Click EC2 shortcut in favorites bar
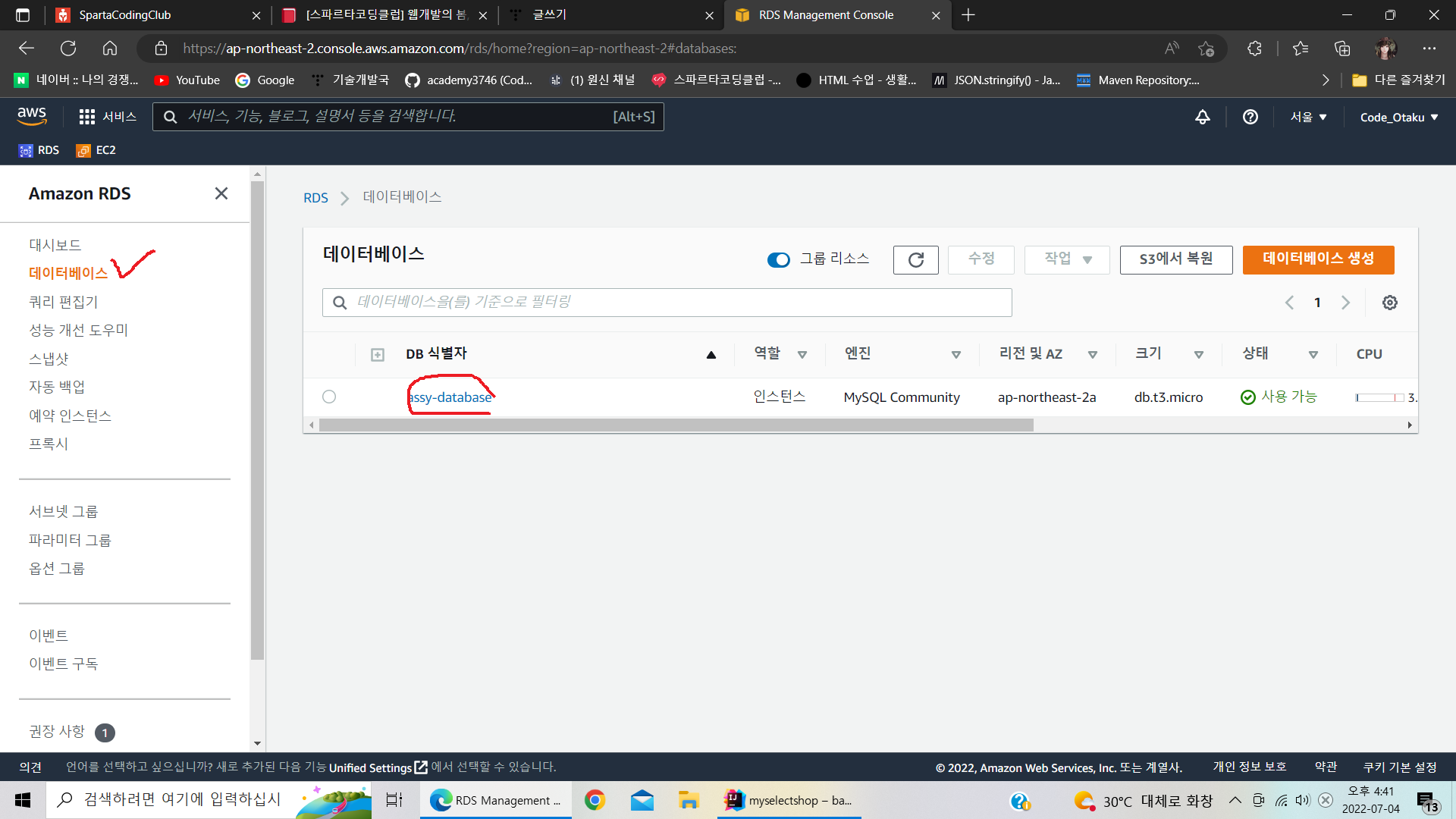1456x819 pixels. [96, 150]
